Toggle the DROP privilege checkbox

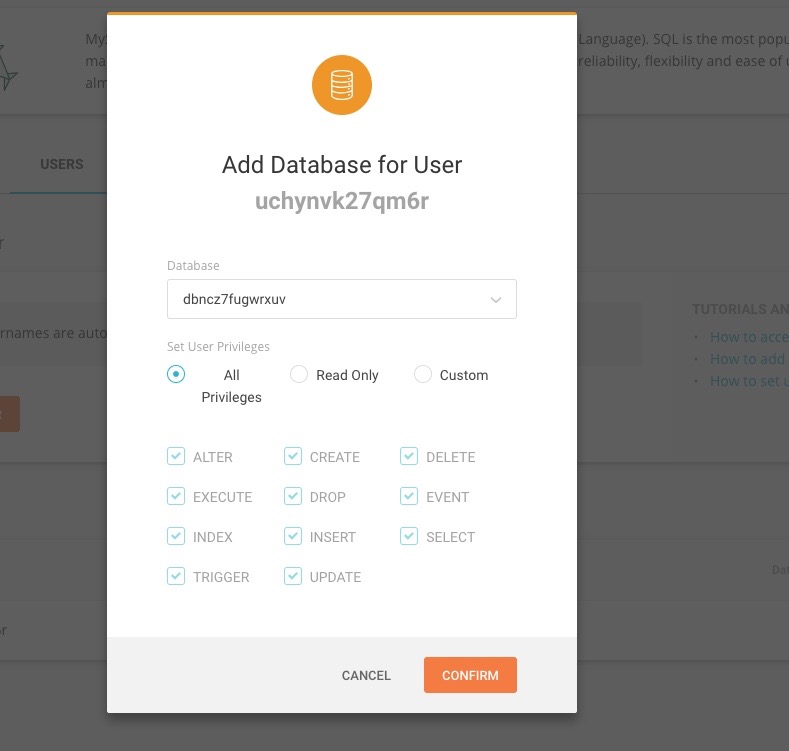click(293, 497)
